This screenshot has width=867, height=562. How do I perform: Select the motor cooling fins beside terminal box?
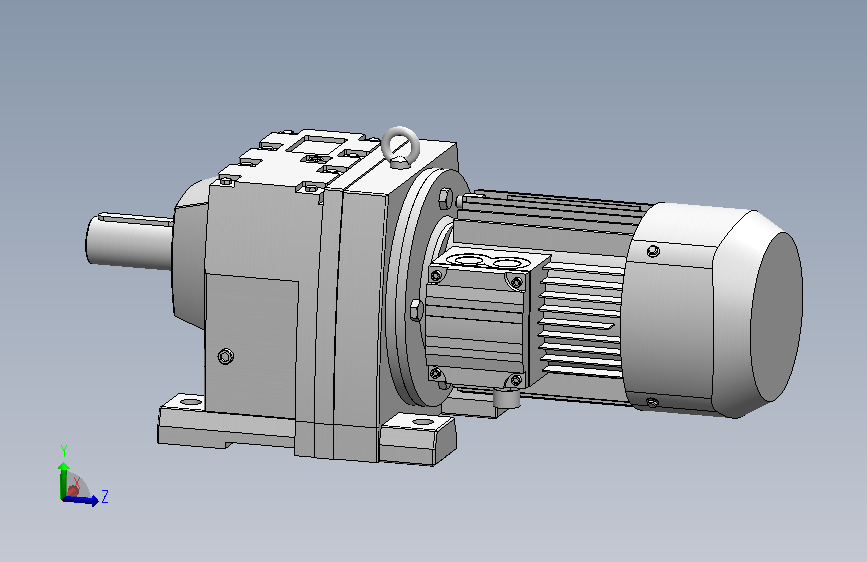(x=581, y=321)
